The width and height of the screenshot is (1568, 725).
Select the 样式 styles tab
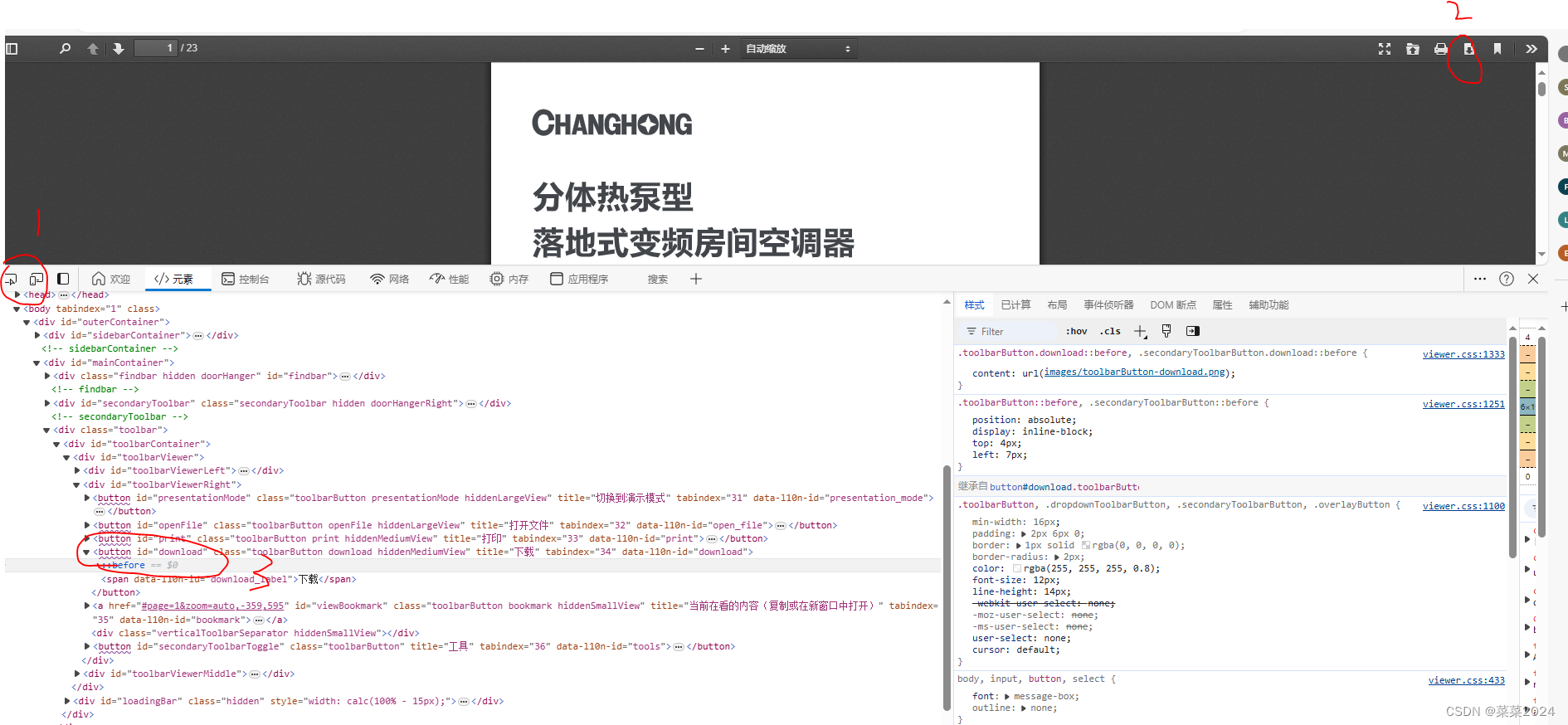pyautogui.click(x=974, y=305)
